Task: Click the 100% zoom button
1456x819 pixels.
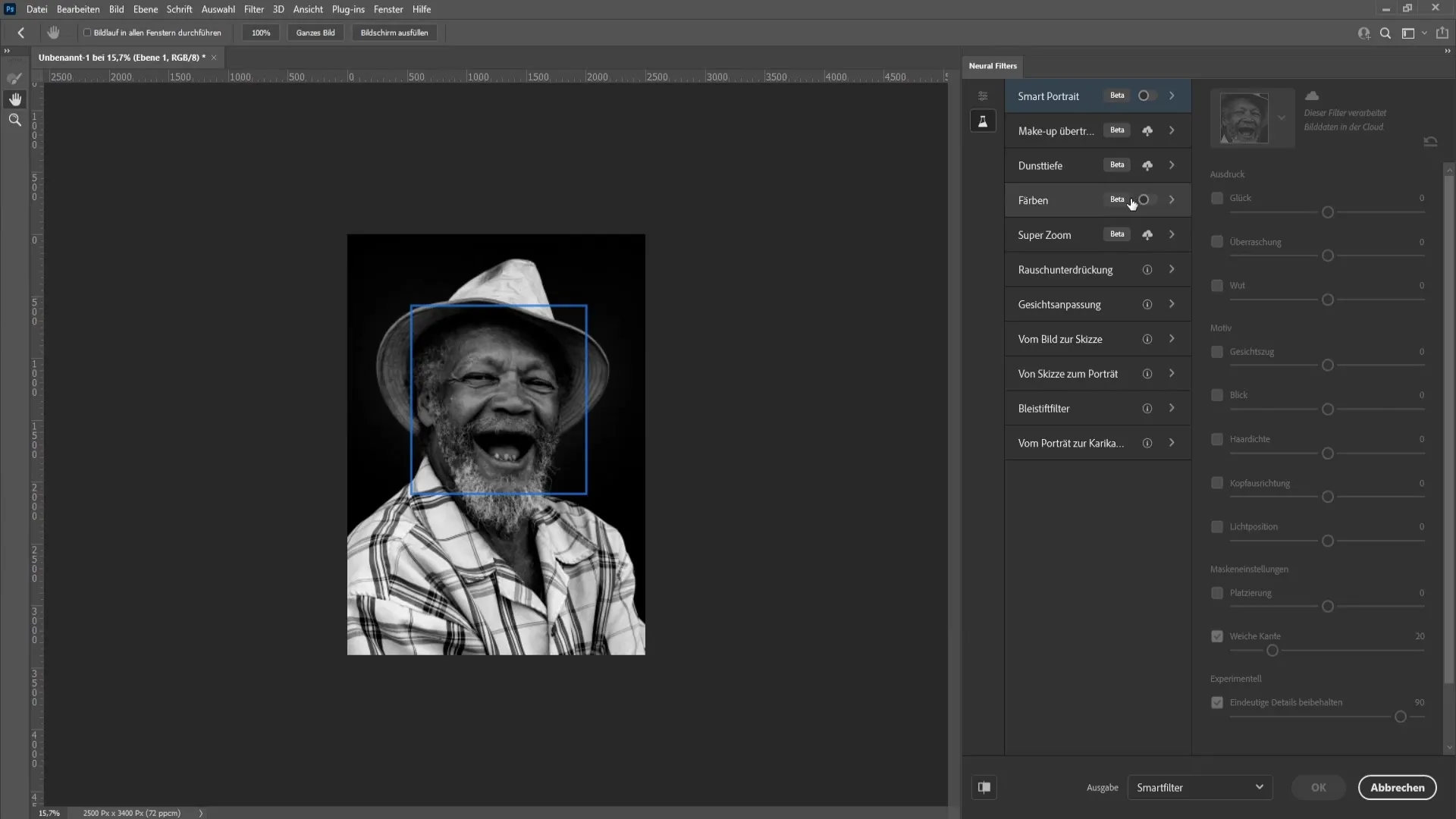Action: 261,33
